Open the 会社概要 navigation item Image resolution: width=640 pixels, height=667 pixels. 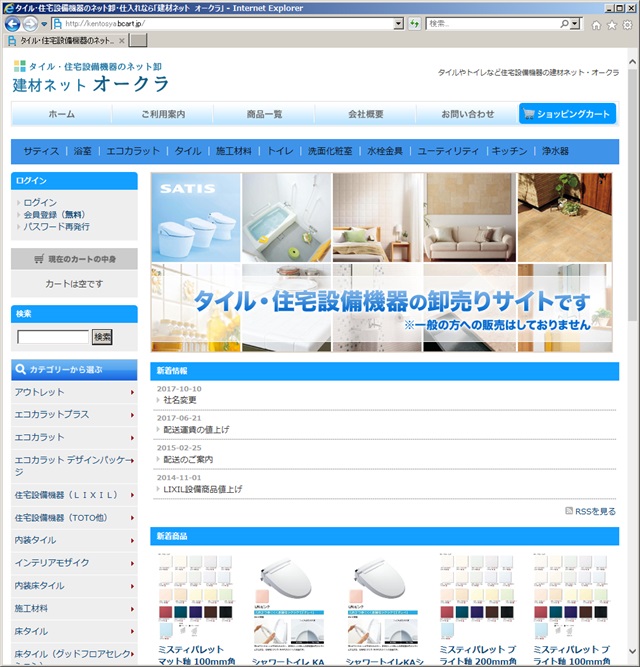tap(366, 114)
